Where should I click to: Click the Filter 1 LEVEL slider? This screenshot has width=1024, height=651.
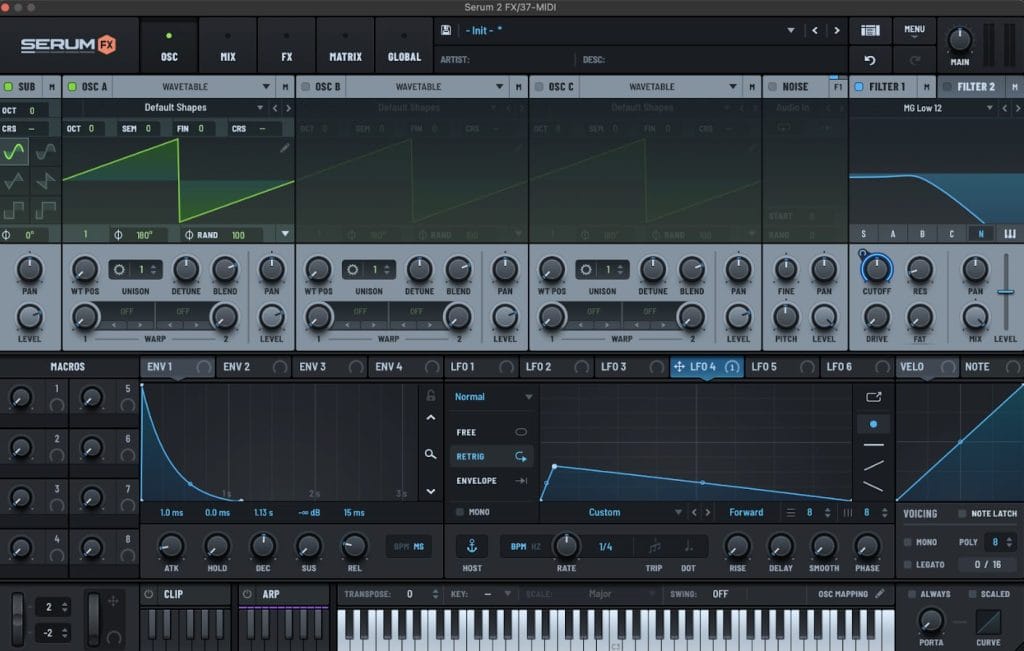coord(1006,292)
